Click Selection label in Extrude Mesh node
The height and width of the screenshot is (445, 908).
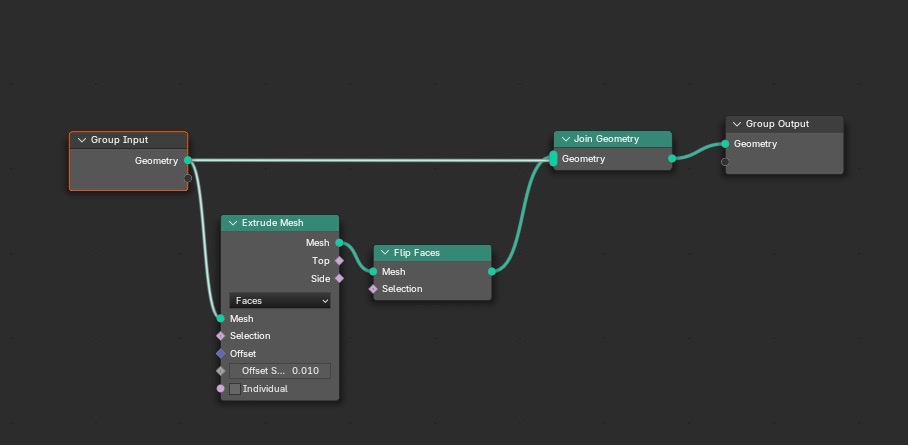[250, 336]
